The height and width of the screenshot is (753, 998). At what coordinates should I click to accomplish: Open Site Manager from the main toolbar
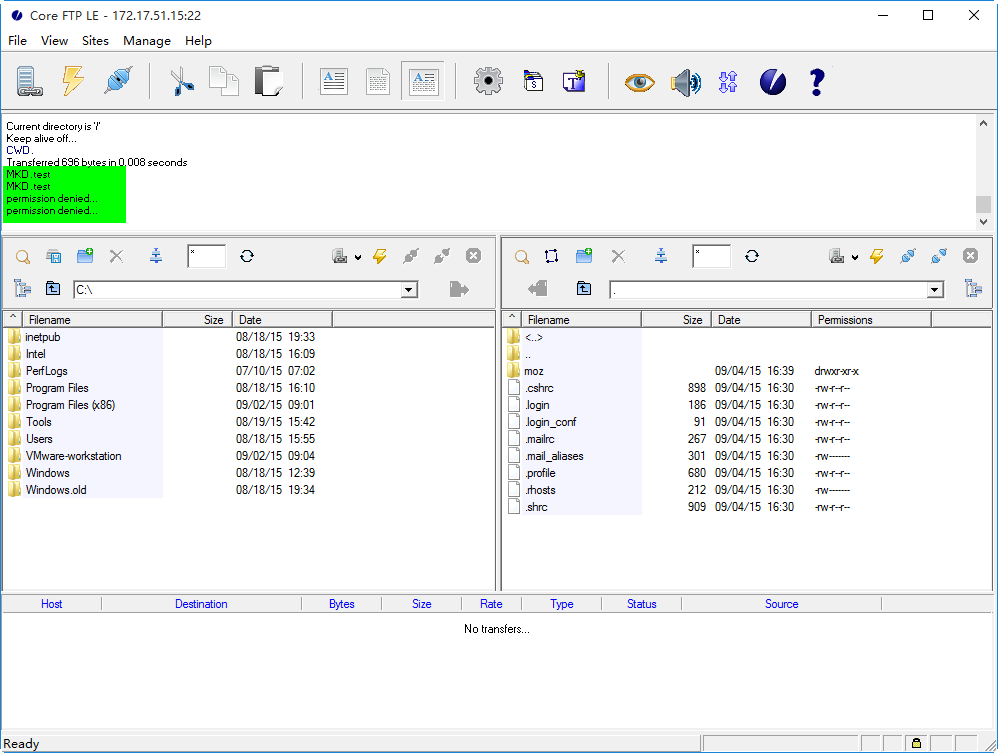[x=29, y=81]
